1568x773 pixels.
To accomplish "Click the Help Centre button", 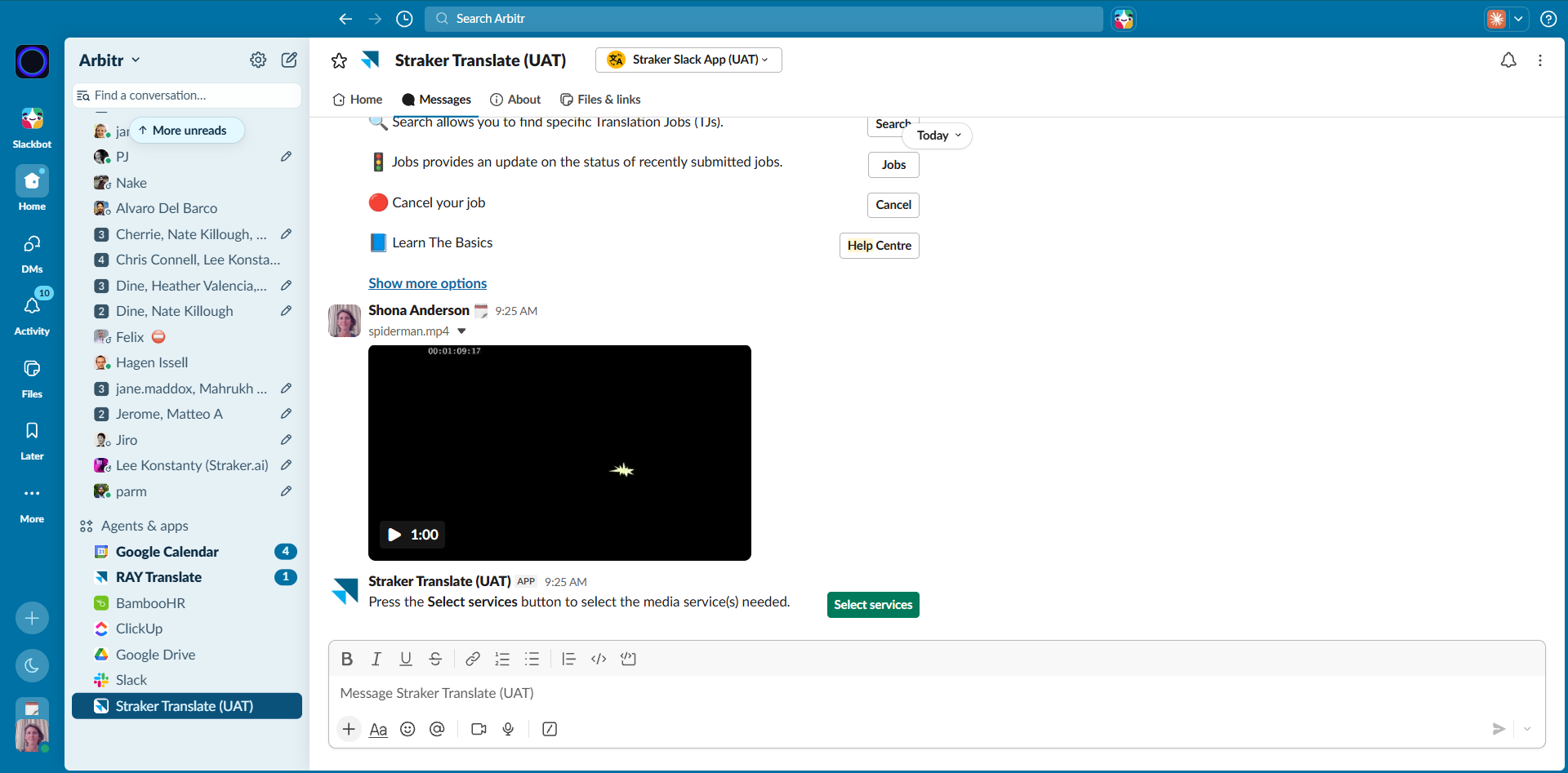I will click(x=880, y=246).
